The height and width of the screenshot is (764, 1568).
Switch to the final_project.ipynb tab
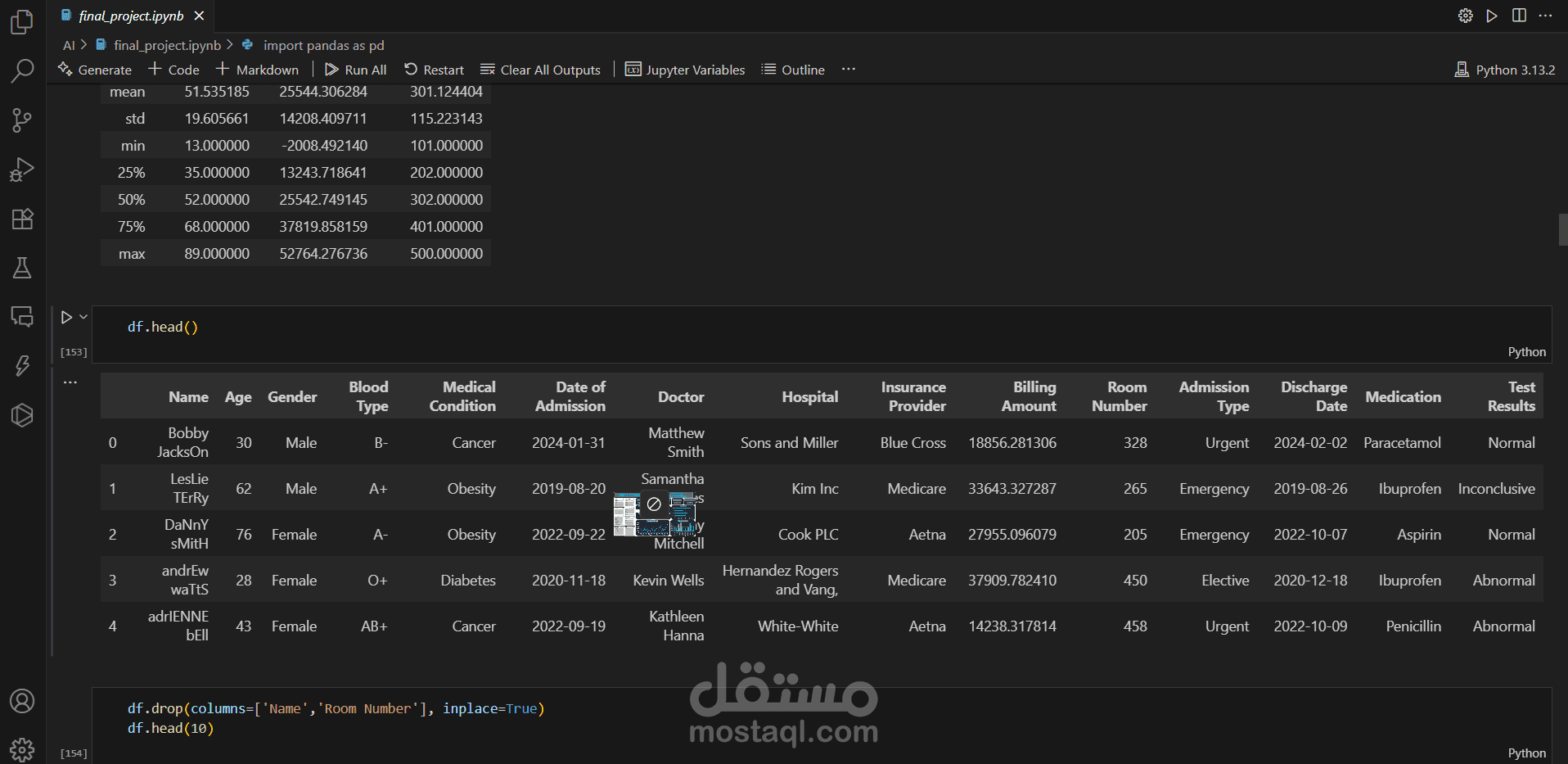tap(131, 15)
